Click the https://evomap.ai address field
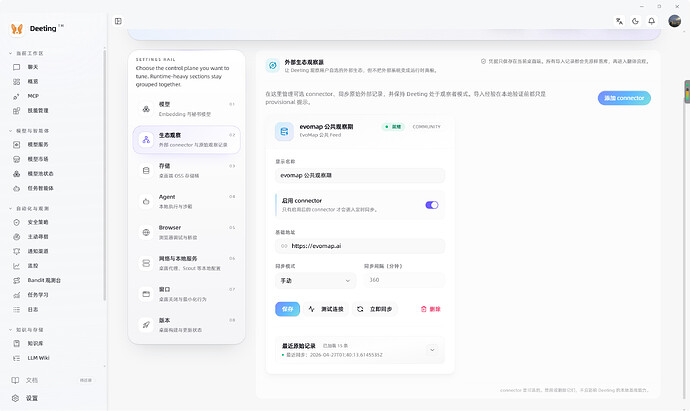This screenshot has height=411, width=690. 360,246
